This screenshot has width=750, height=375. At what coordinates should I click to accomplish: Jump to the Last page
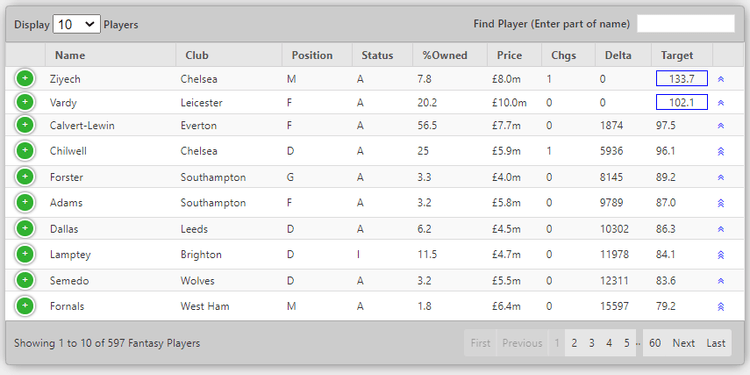point(716,343)
